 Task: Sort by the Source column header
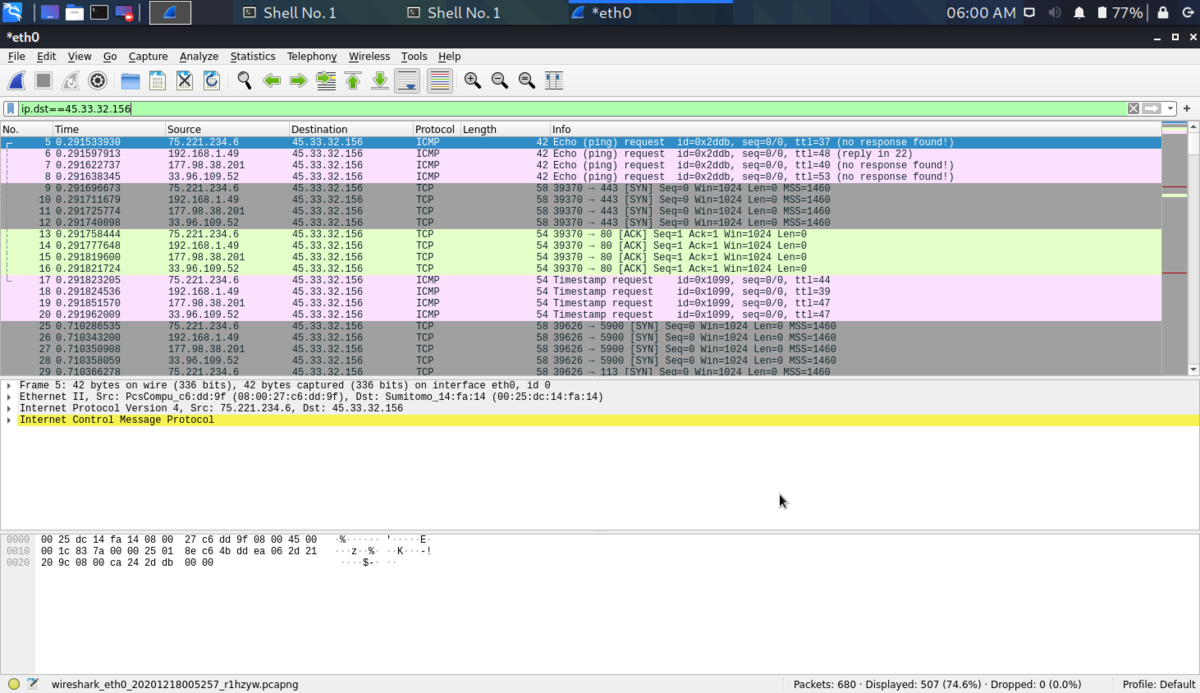pyautogui.click(x=227, y=129)
